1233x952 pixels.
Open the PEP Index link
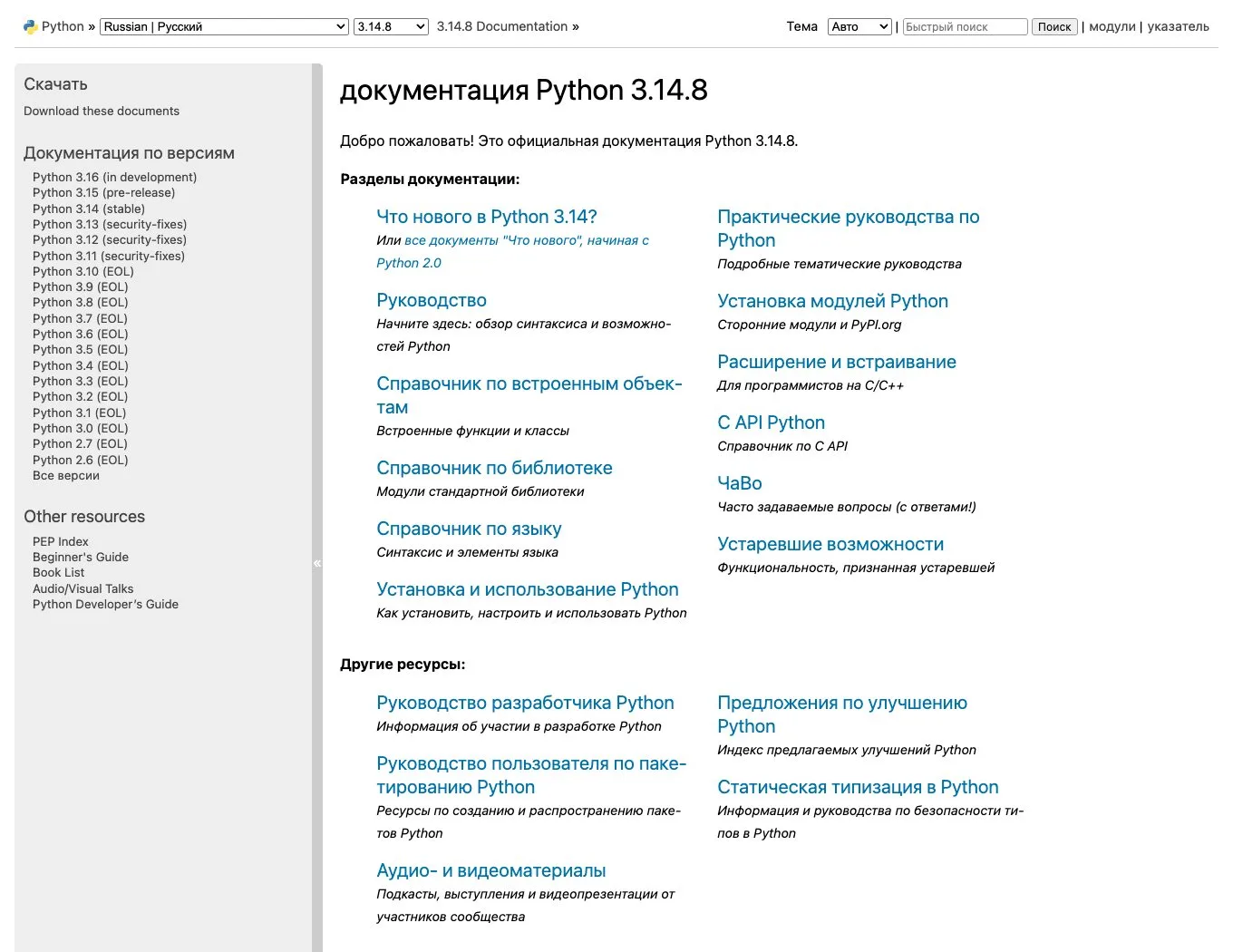[61, 541]
